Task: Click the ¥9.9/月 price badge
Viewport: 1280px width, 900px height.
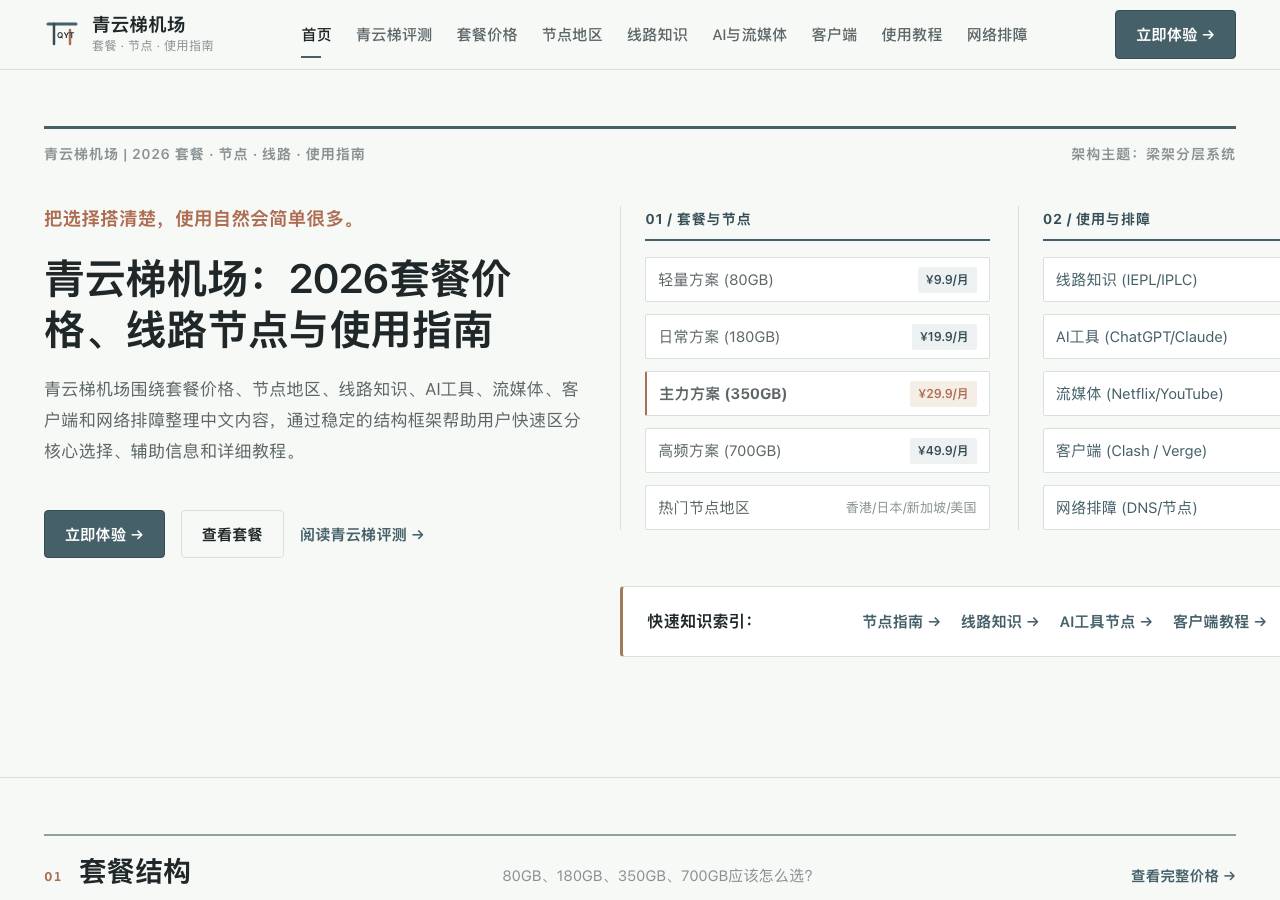Action: point(947,280)
